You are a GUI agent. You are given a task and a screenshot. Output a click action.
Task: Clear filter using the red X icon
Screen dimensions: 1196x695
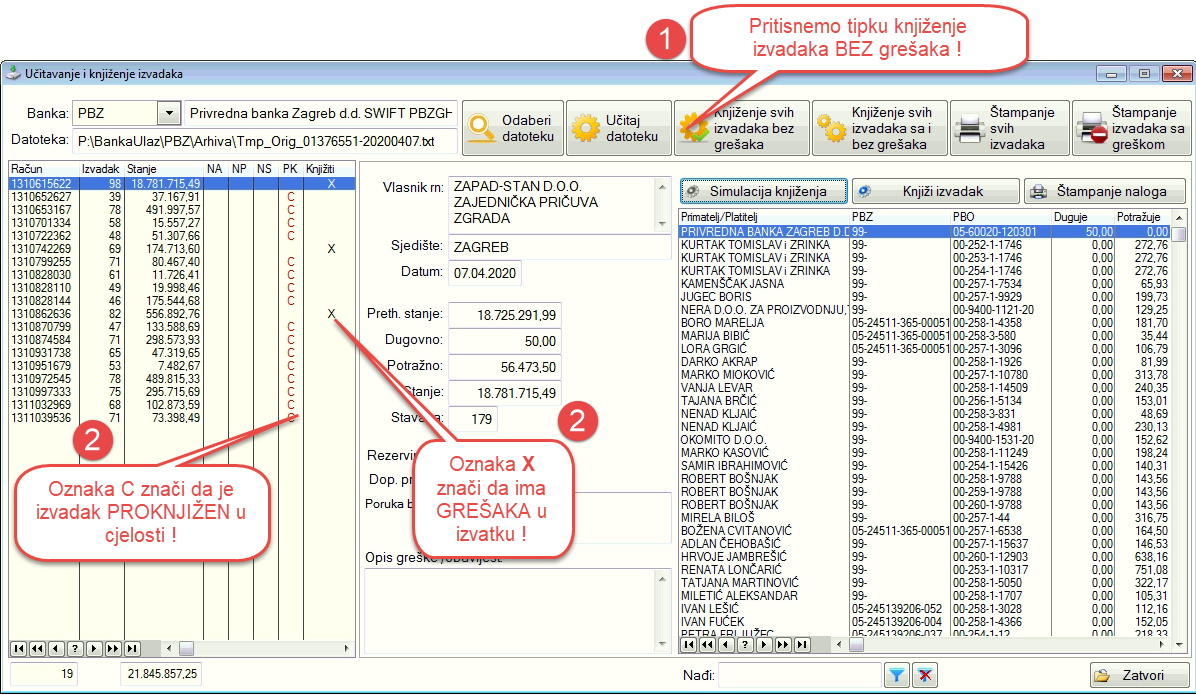pyautogui.click(x=926, y=676)
